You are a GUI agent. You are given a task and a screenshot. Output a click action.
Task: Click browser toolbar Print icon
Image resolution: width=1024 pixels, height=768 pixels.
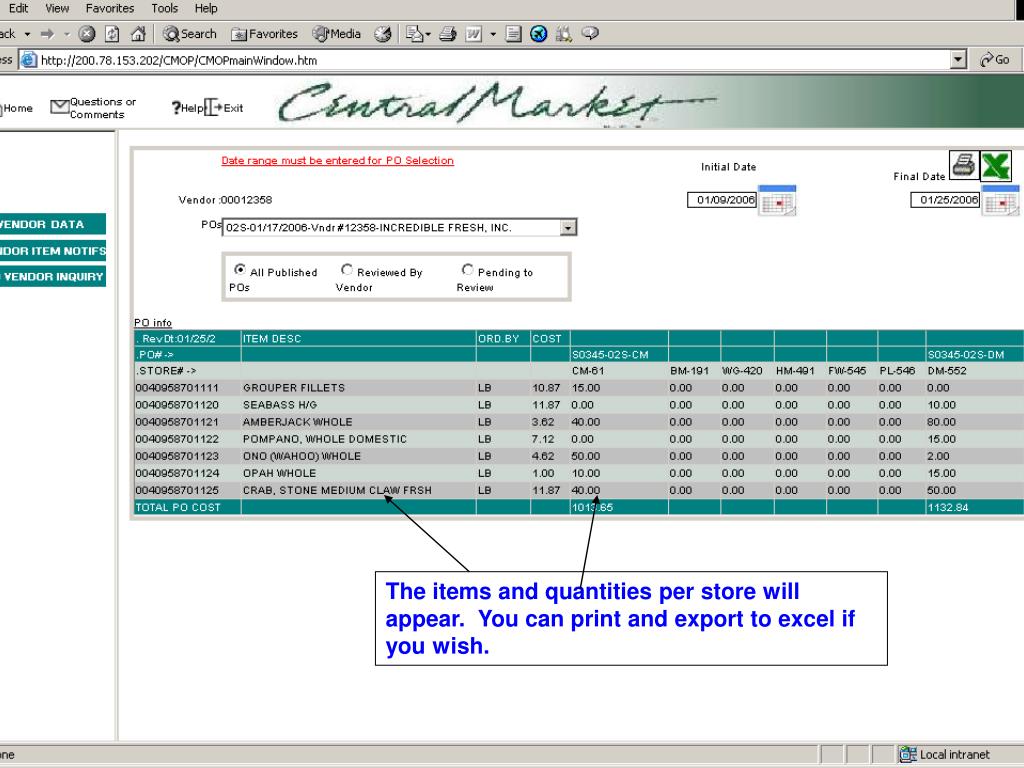[x=447, y=33]
